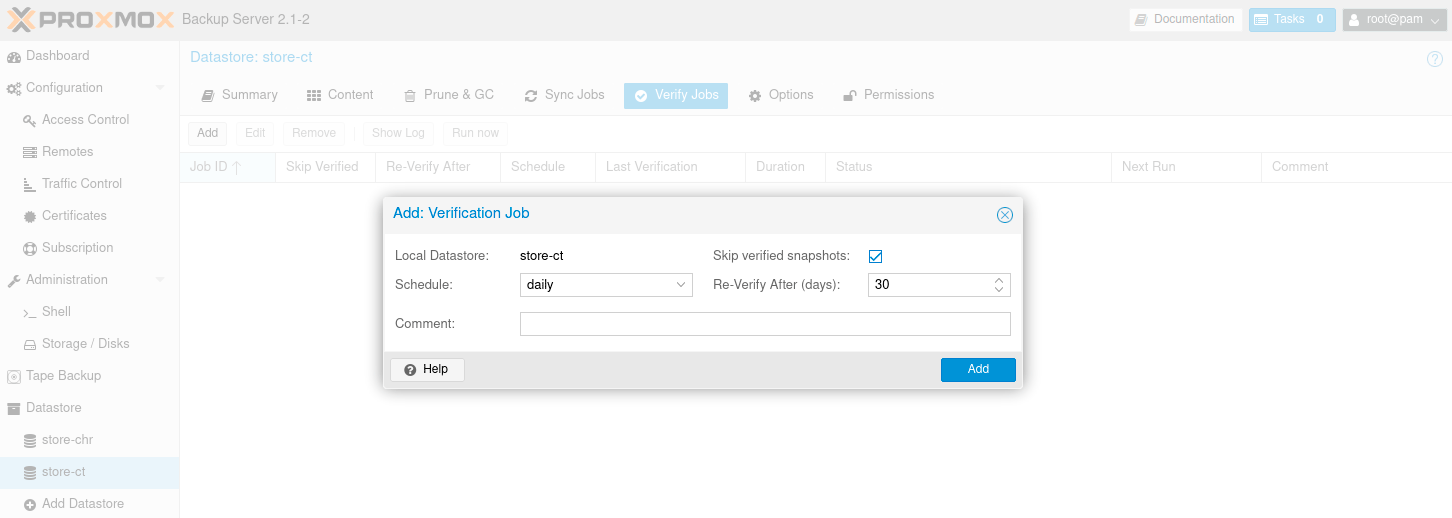Open the Schedule dropdown arrow

(682, 285)
